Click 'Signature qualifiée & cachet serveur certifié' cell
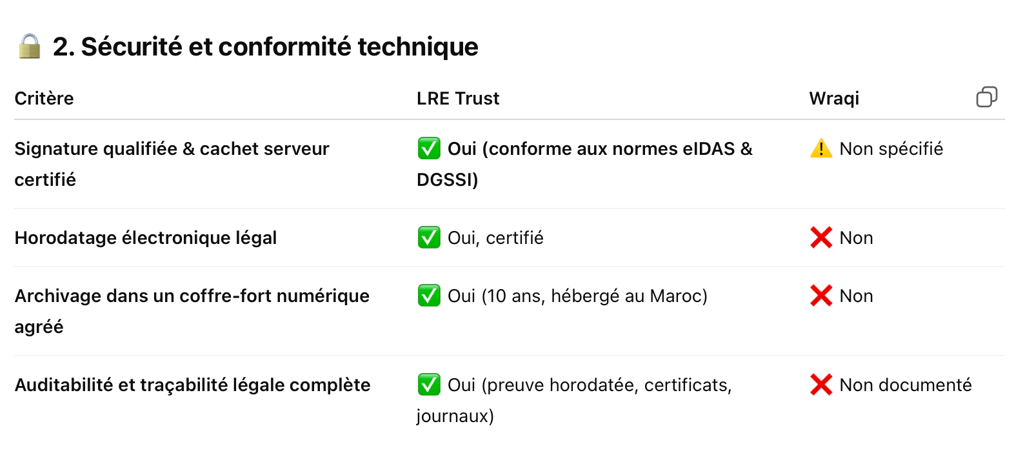 click(172, 165)
